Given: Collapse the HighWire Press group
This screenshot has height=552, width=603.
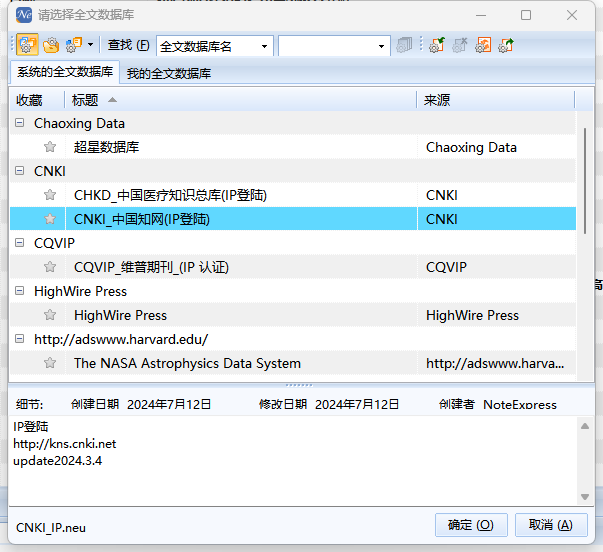Looking at the screenshot, I should pyautogui.click(x=19, y=290).
